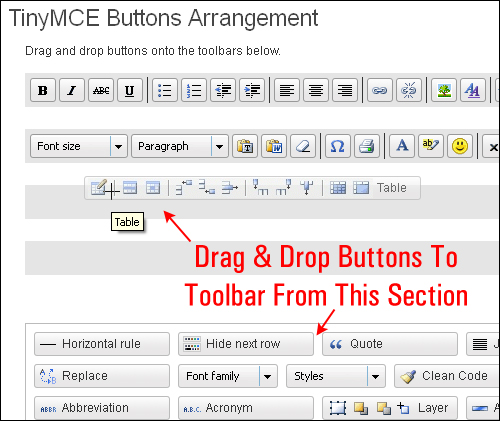500x421 pixels.
Task: Click the Indent button
Action: [x=252, y=90]
